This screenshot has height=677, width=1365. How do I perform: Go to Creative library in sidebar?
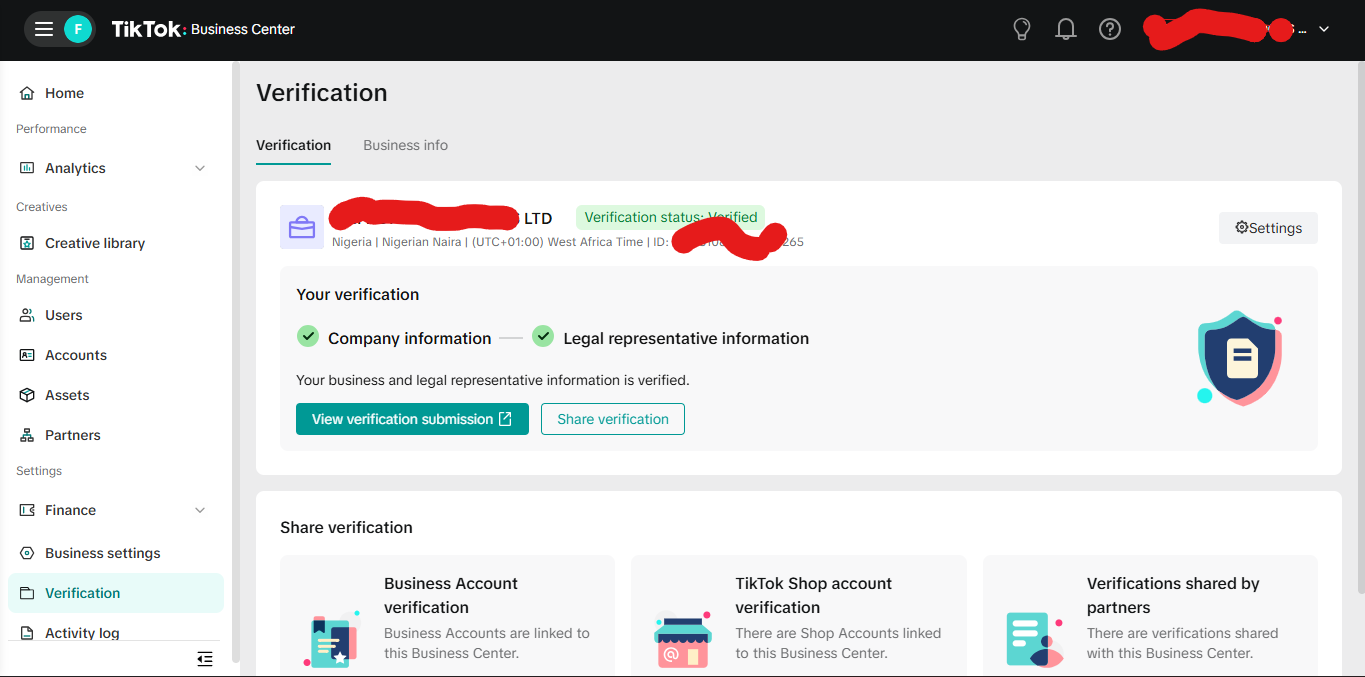[95, 243]
